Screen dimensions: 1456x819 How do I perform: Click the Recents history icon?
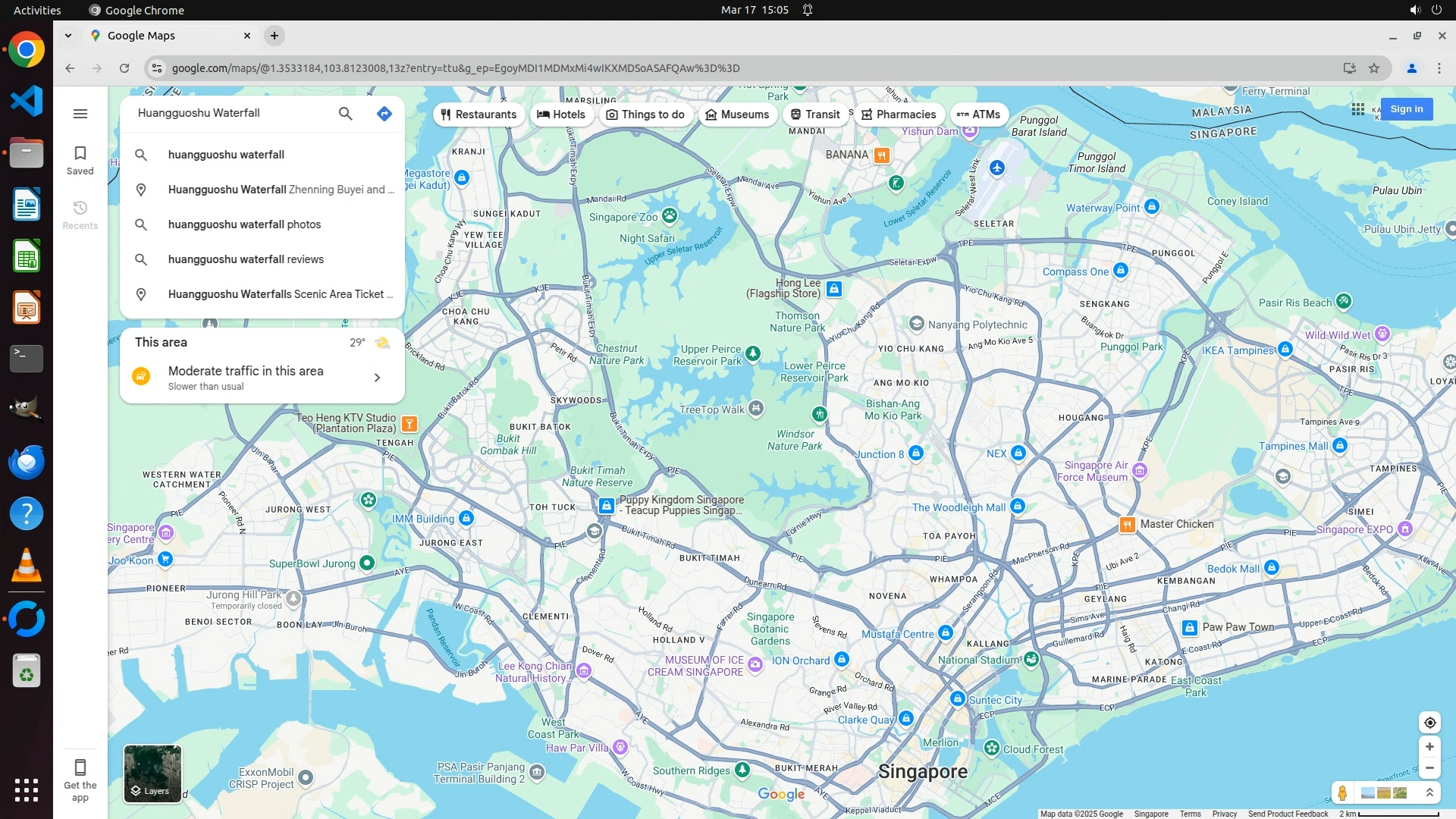tap(80, 209)
